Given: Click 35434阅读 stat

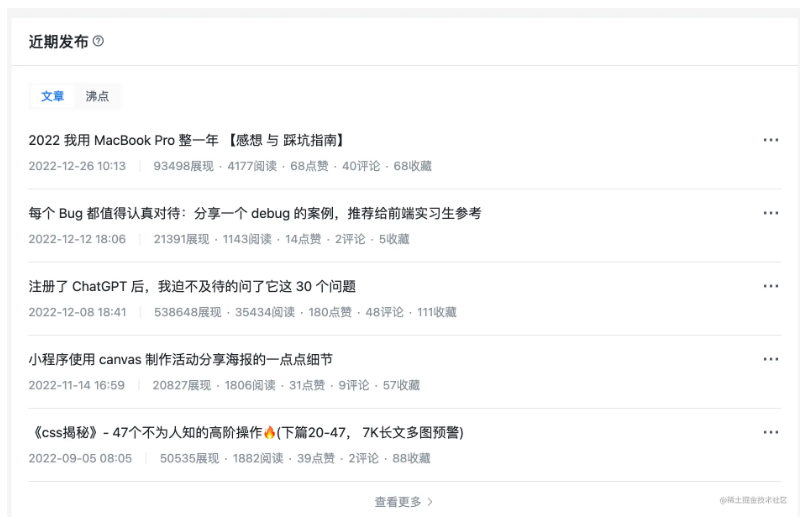Looking at the screenshot, I should 265,312.
